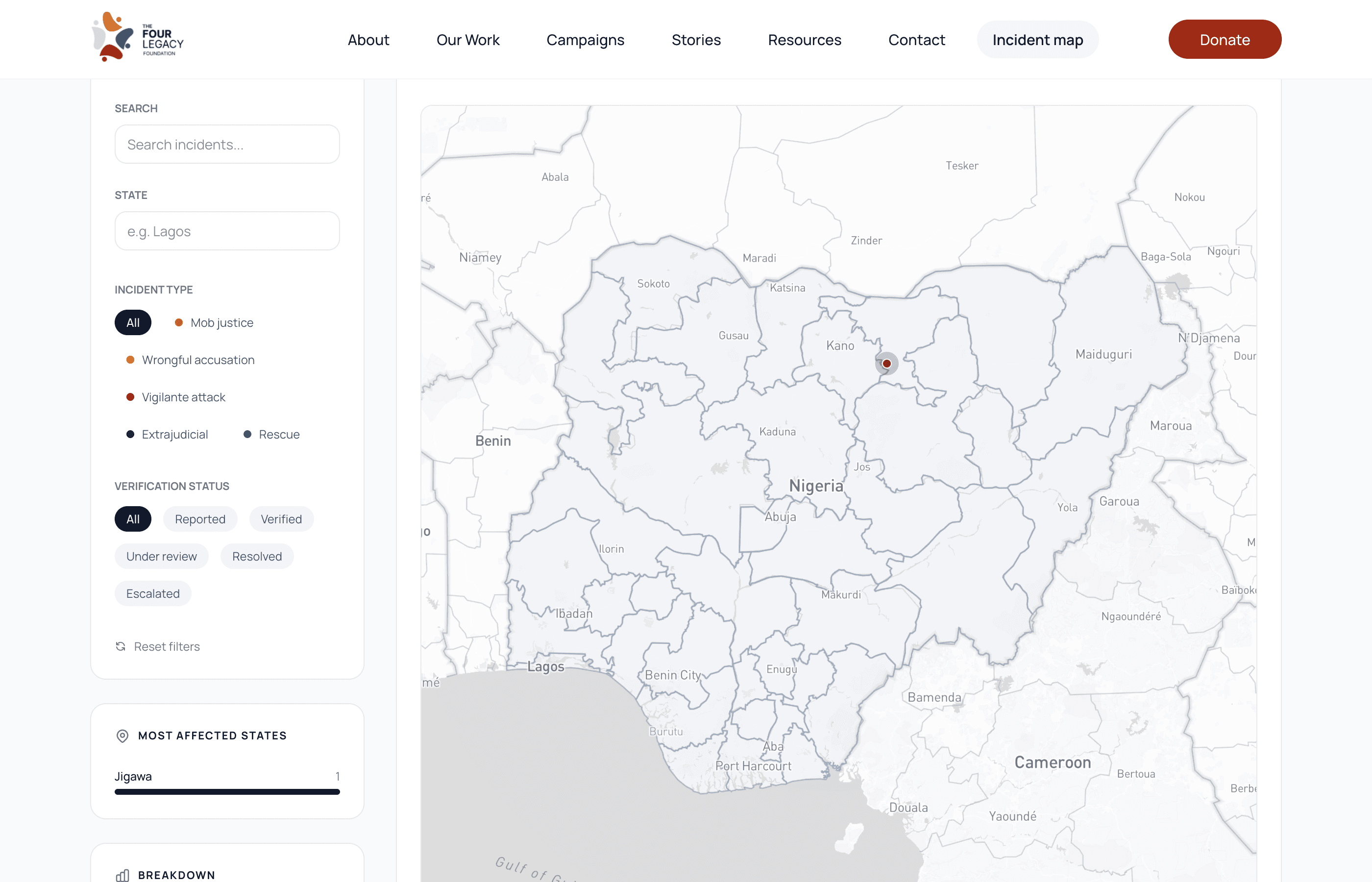This screenshot has width=1372, height=882.
Task: Click the Ibadan map label
Action: (x=574, y=613)
